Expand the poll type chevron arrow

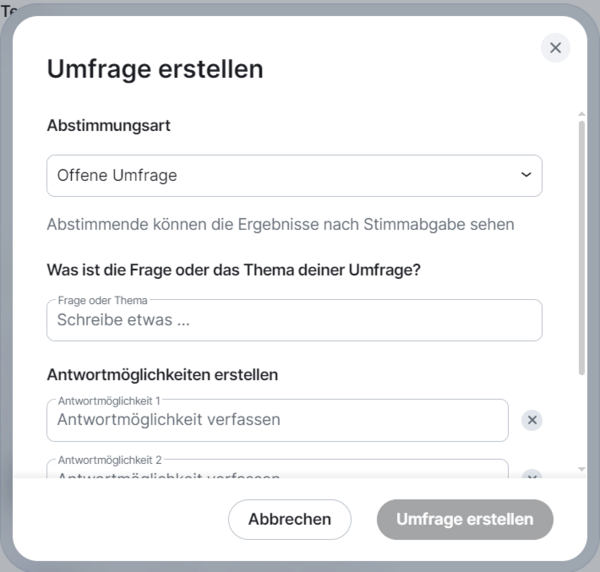(526, 175)
